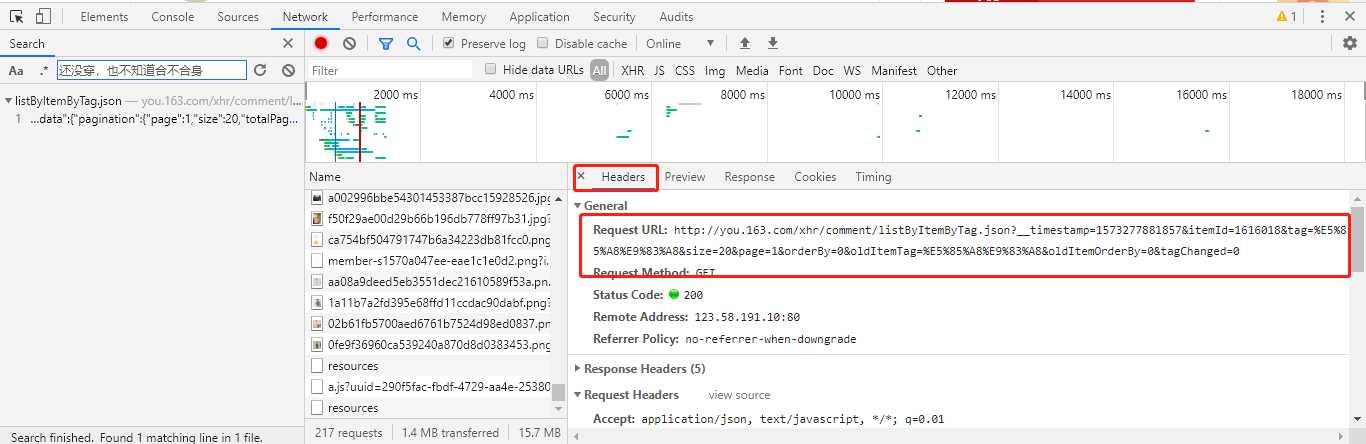Viewport: 1366px width, 444px height.
Task: Switch to the Elements tab
Action: 104,16
